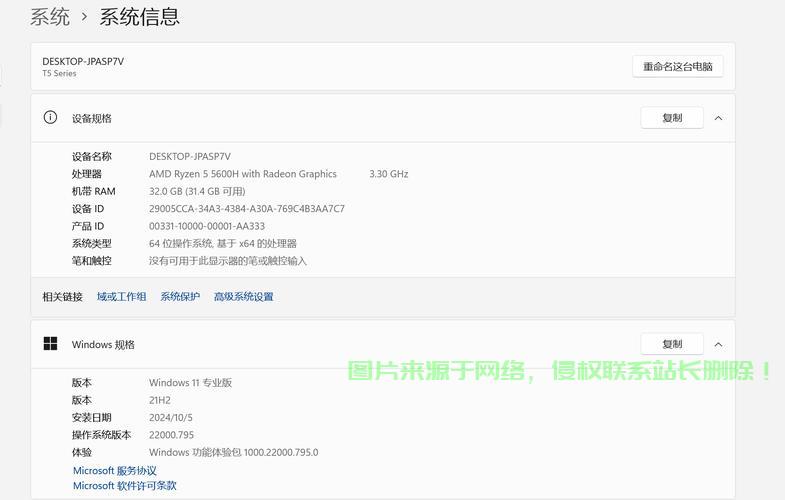The height and width of the screenshot is (500, 785).
Task: Select version value 21H2
Action: coord(160,400)
